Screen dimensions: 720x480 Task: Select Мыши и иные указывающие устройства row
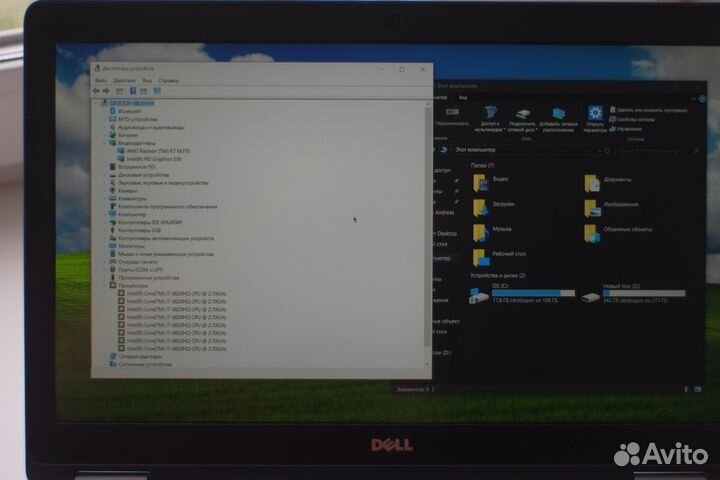pos(166,254)
